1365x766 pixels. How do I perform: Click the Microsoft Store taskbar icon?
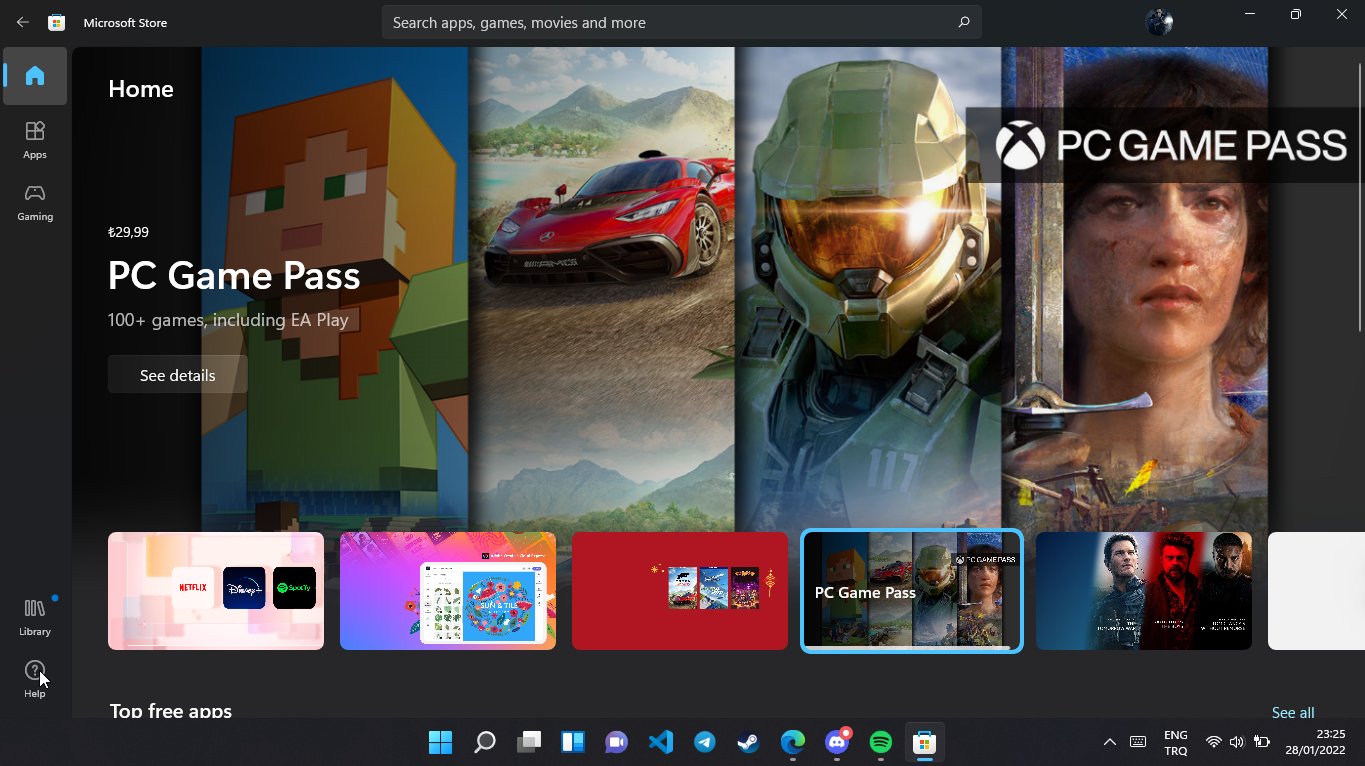(x=925, y=742)
